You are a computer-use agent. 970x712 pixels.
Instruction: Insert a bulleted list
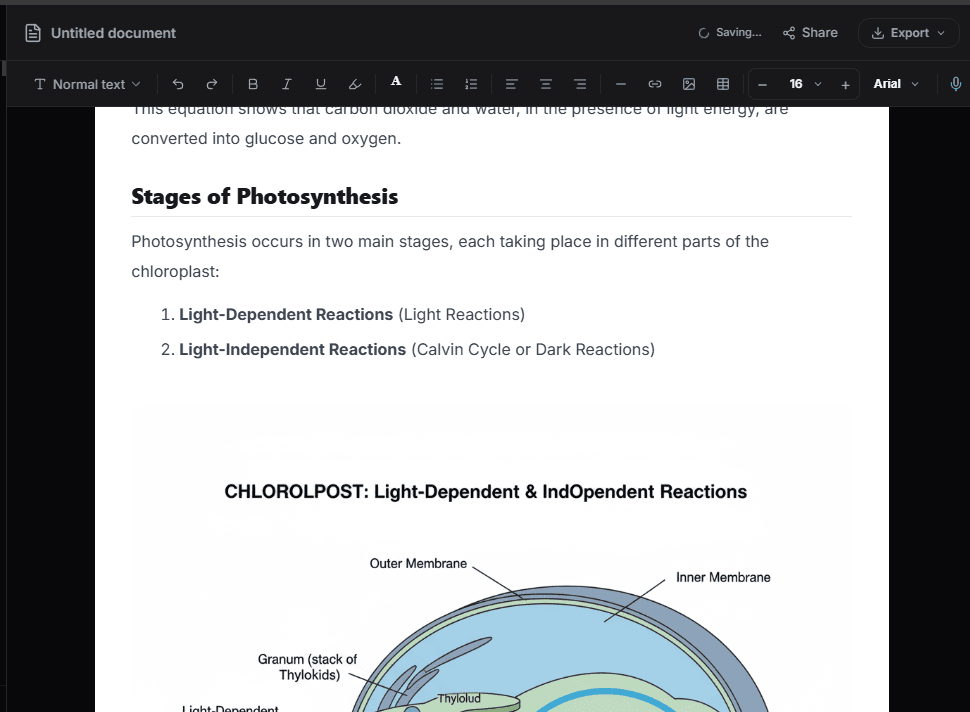coord(437,84)
